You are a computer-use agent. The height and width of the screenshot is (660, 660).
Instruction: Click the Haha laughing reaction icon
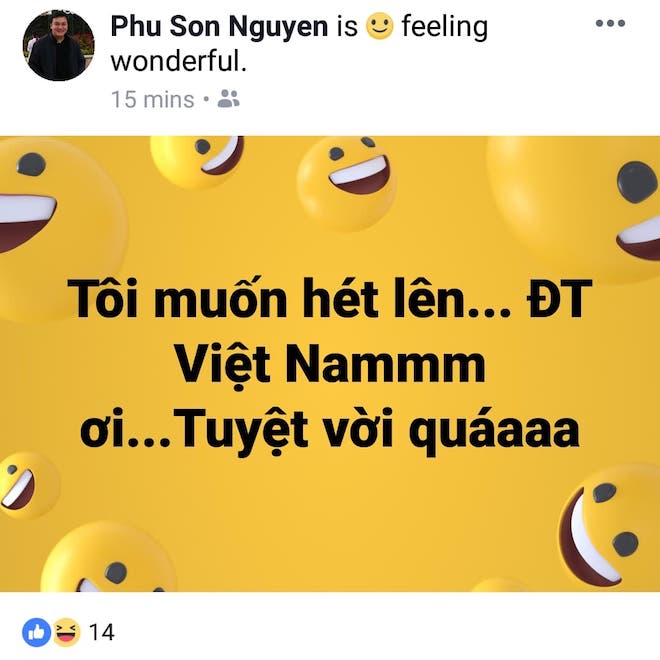[65, 632]
